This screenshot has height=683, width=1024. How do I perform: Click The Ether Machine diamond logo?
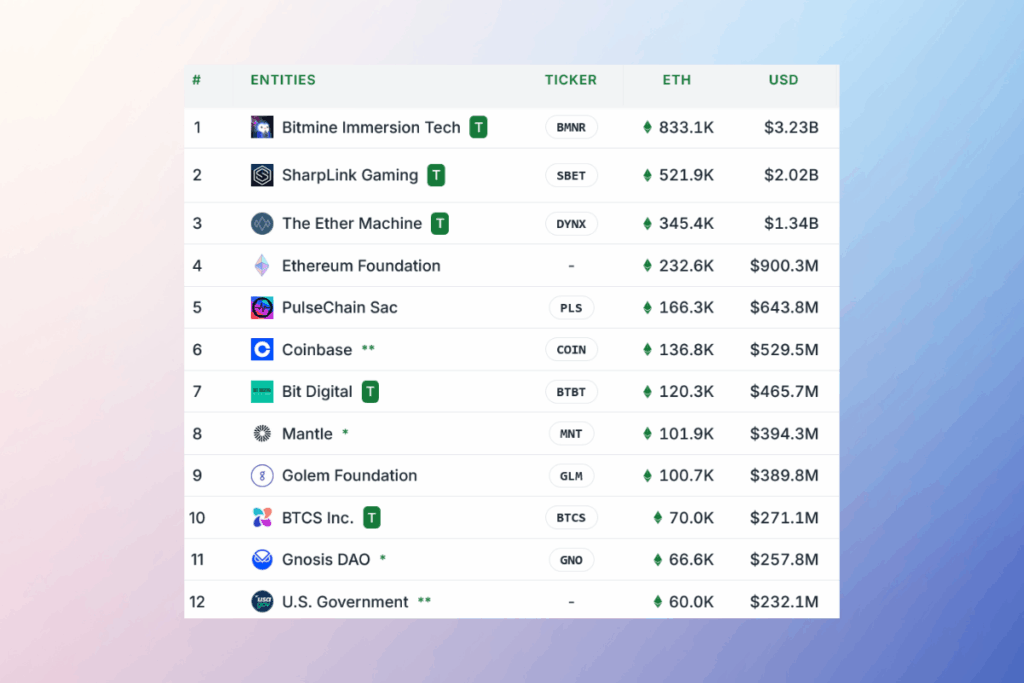[x=261, y=223]
